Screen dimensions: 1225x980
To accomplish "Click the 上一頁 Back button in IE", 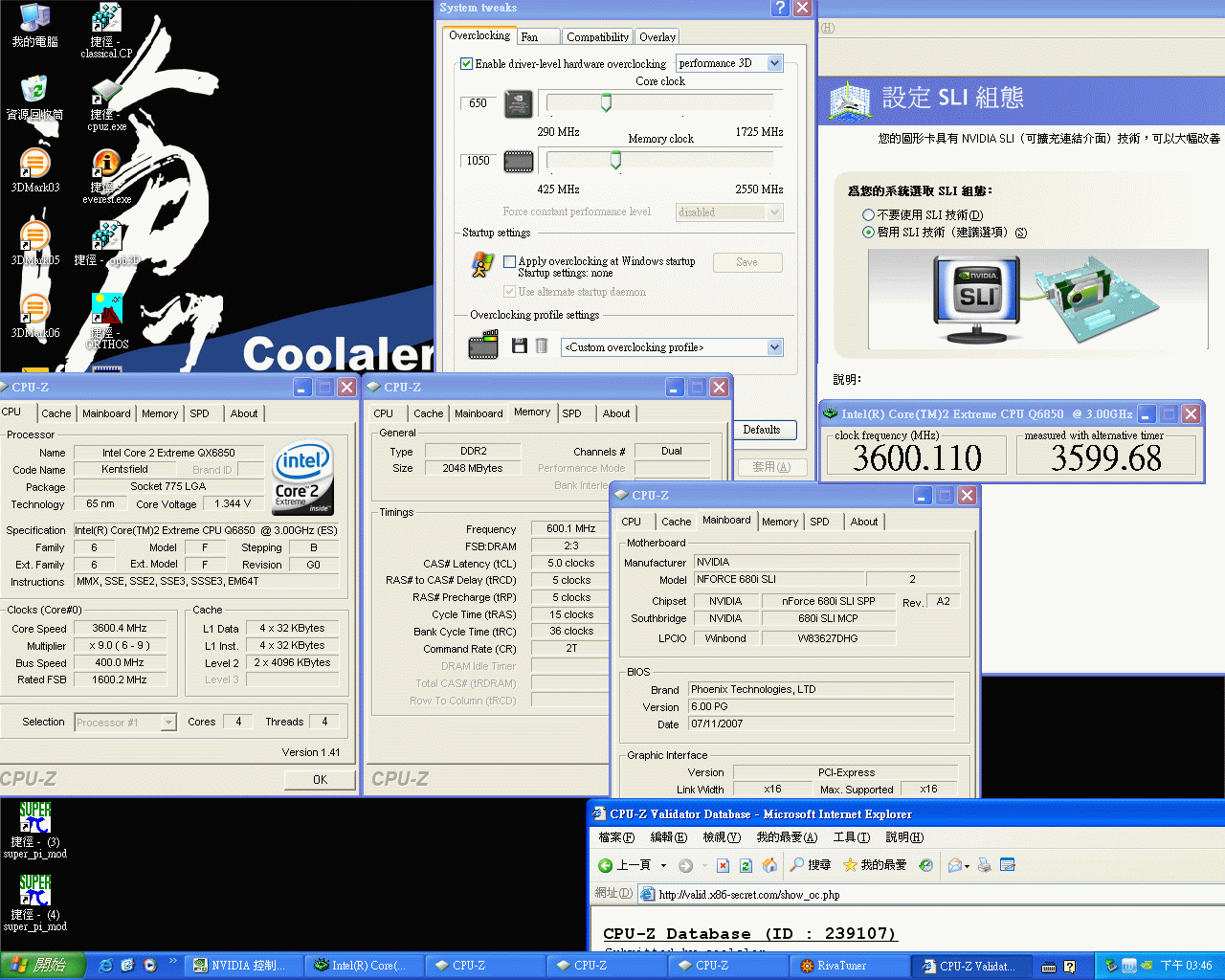I will (x=624, y=865).
